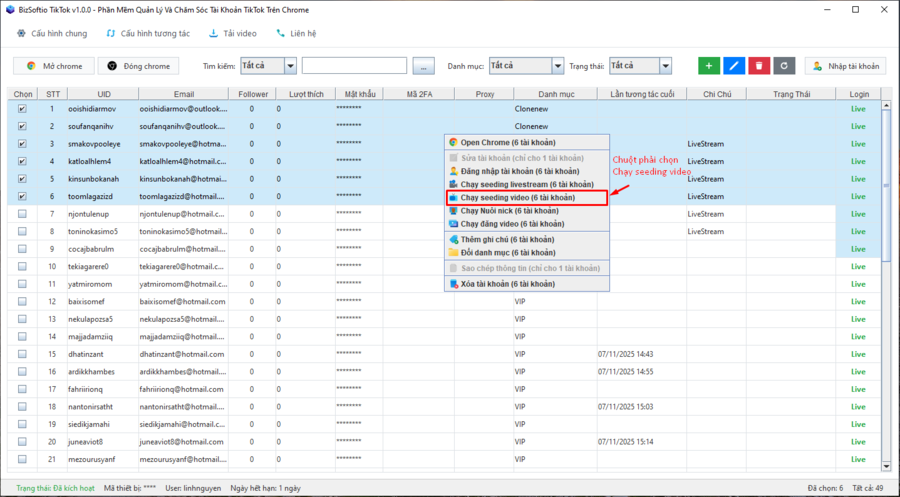This screenshot has height=497, width=900.
Task: Expand the Trạng thái status dropdown
Action: (x=665, y=66)
